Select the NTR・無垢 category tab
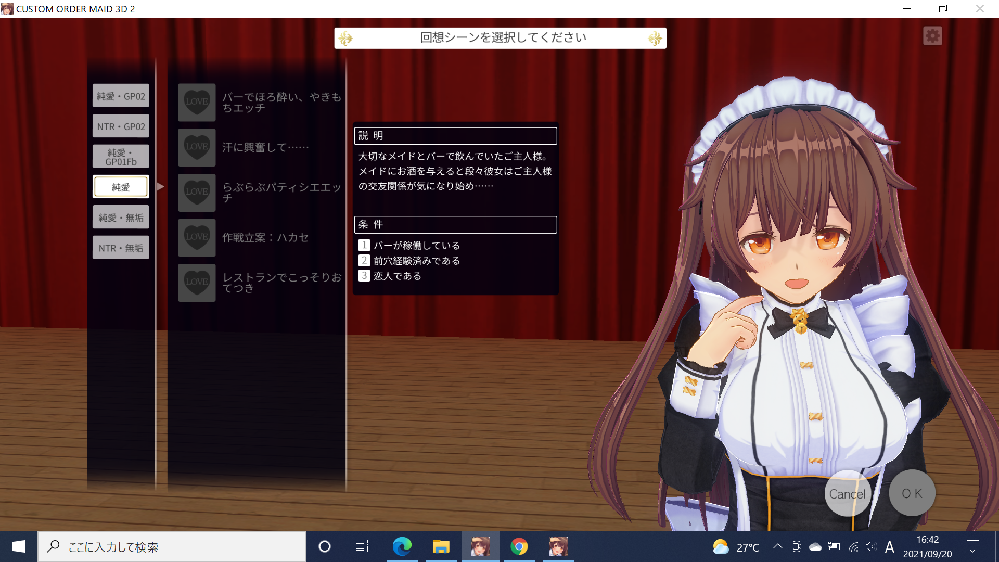The height and width of the screenshot is (562, 999). point(121,248)
